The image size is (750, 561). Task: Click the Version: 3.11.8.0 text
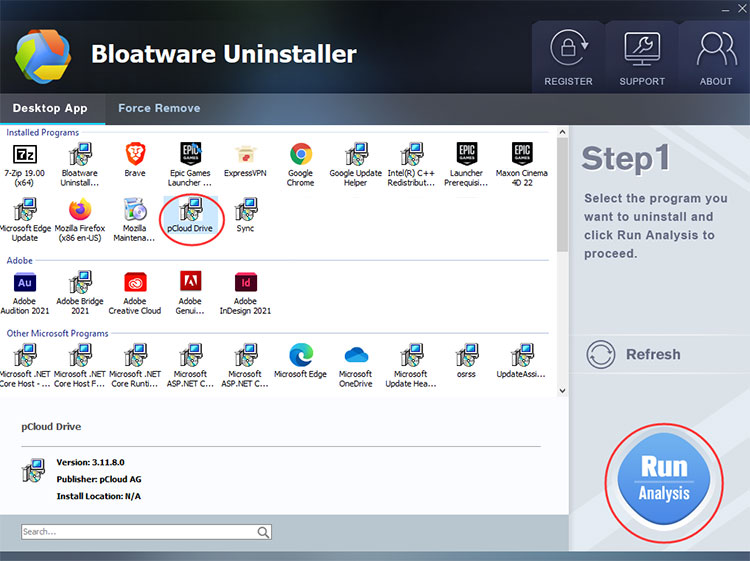click(x=90, y=462)
